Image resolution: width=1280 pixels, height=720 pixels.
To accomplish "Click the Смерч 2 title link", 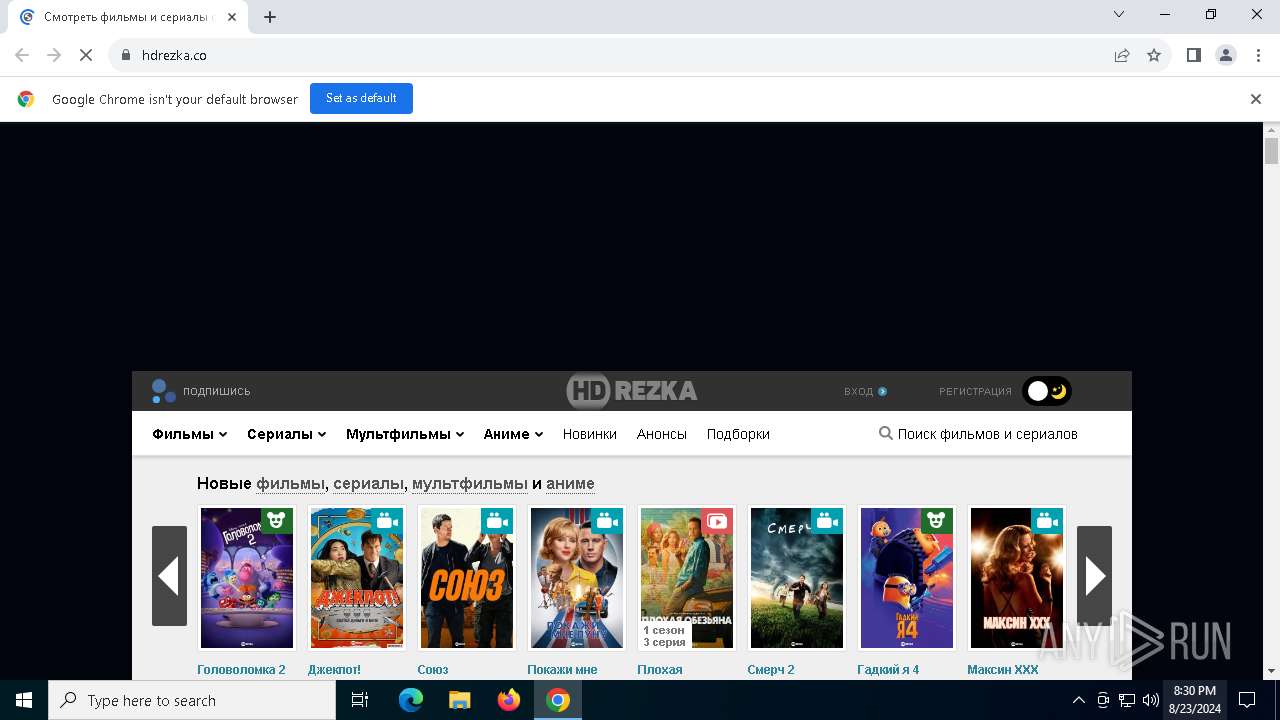I will tap(771, 670).
